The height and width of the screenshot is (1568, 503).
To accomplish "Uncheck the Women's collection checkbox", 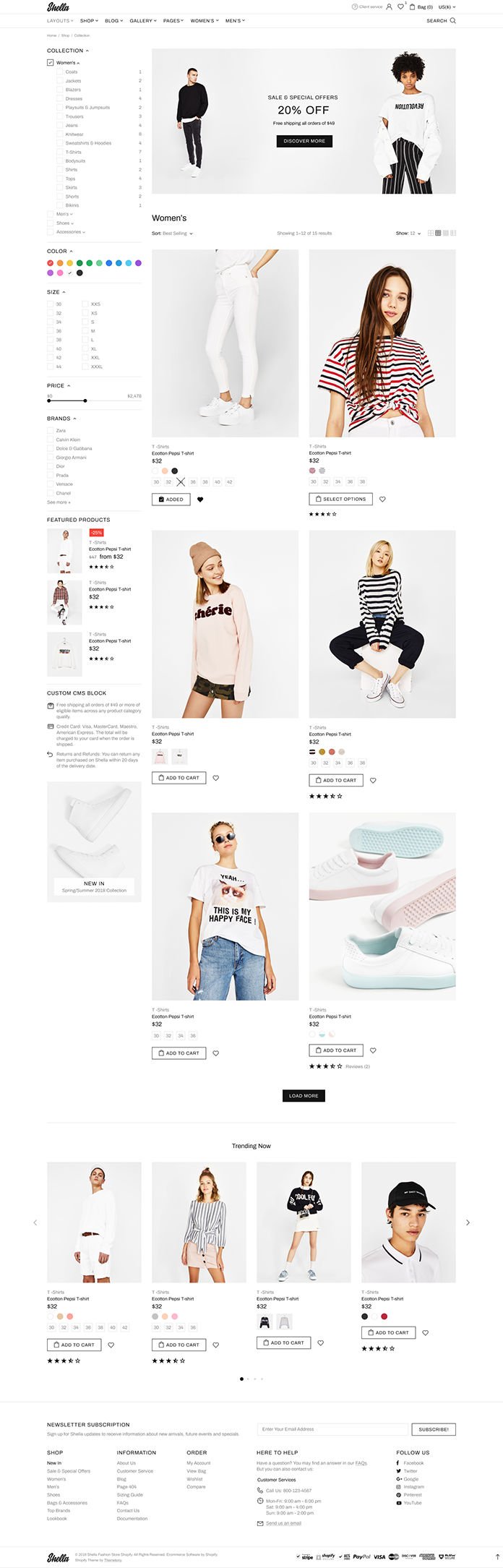I will tap(51, 63).
